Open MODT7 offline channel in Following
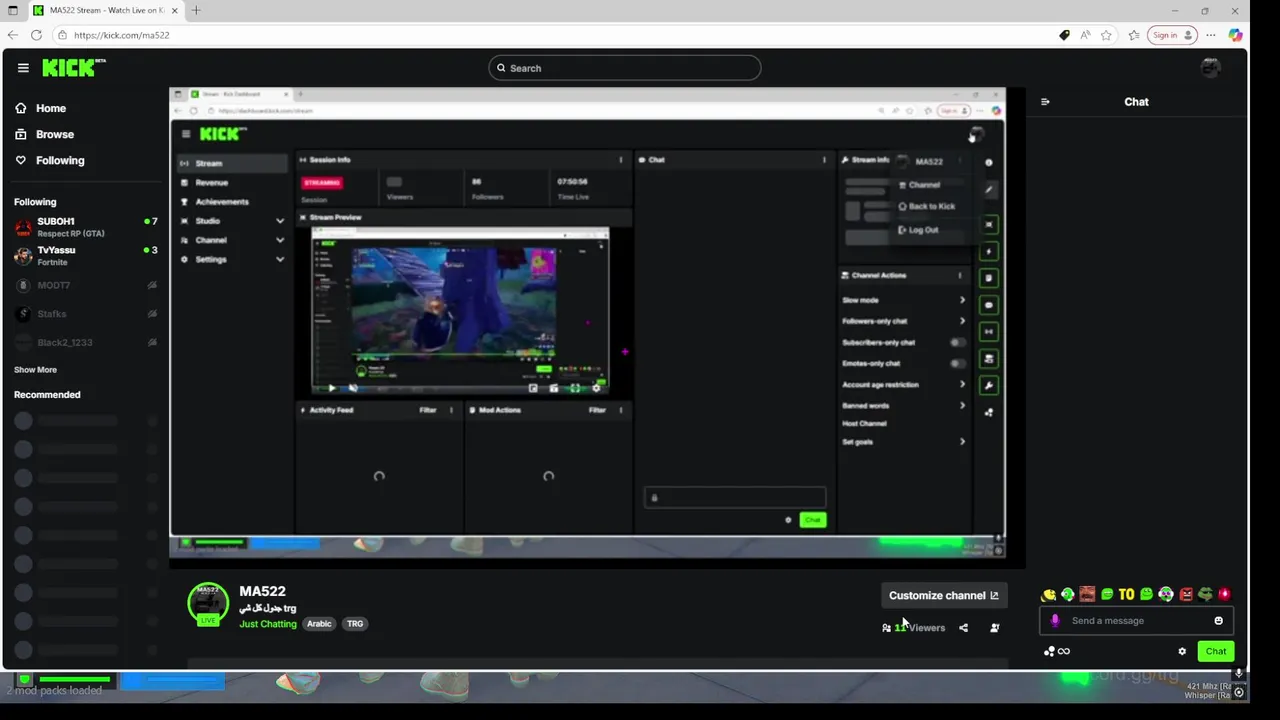The height and width of the screenshot is (720, 1280). [x=85, y=285]
